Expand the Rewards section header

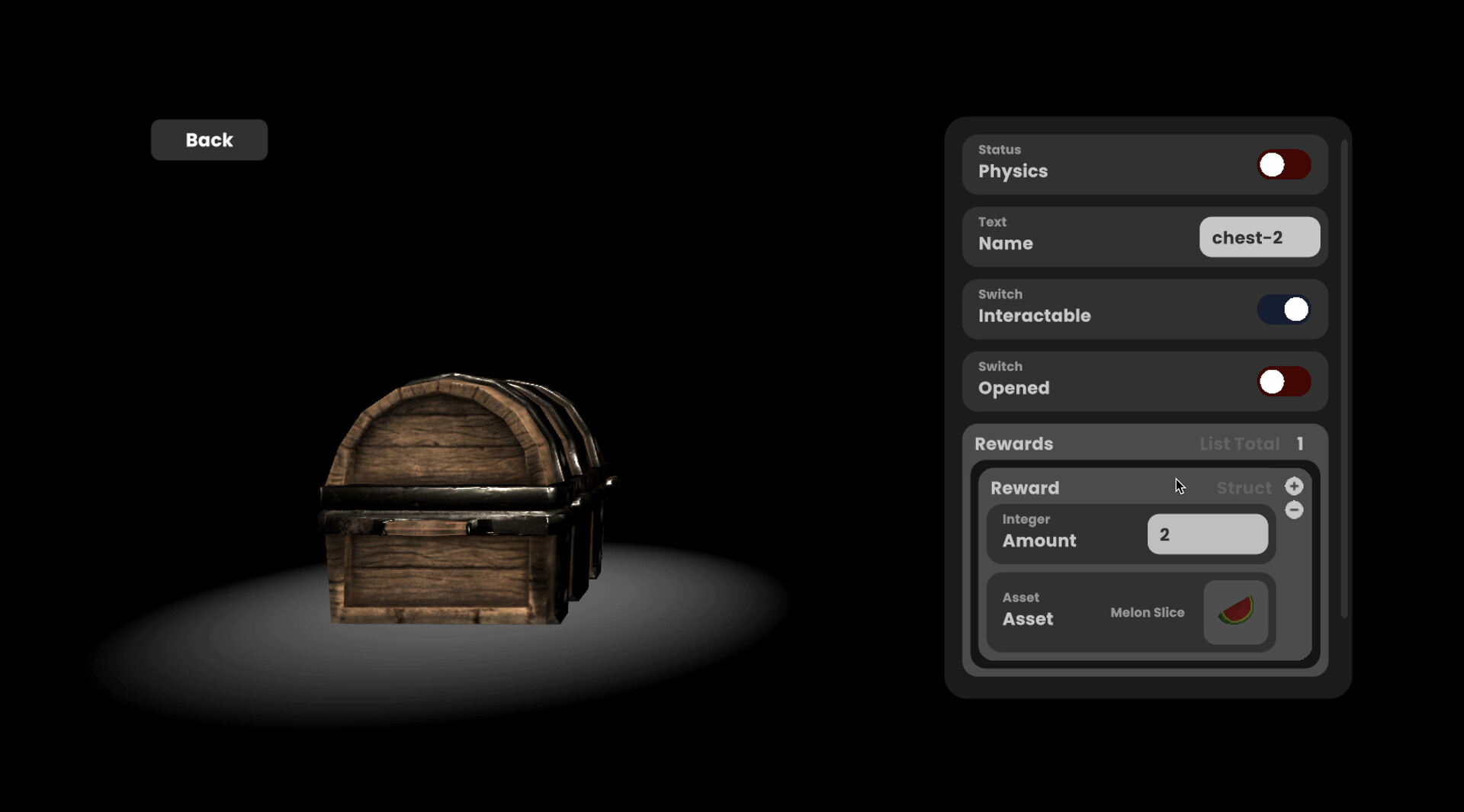pyautogui.click(x=1013, y=444)
